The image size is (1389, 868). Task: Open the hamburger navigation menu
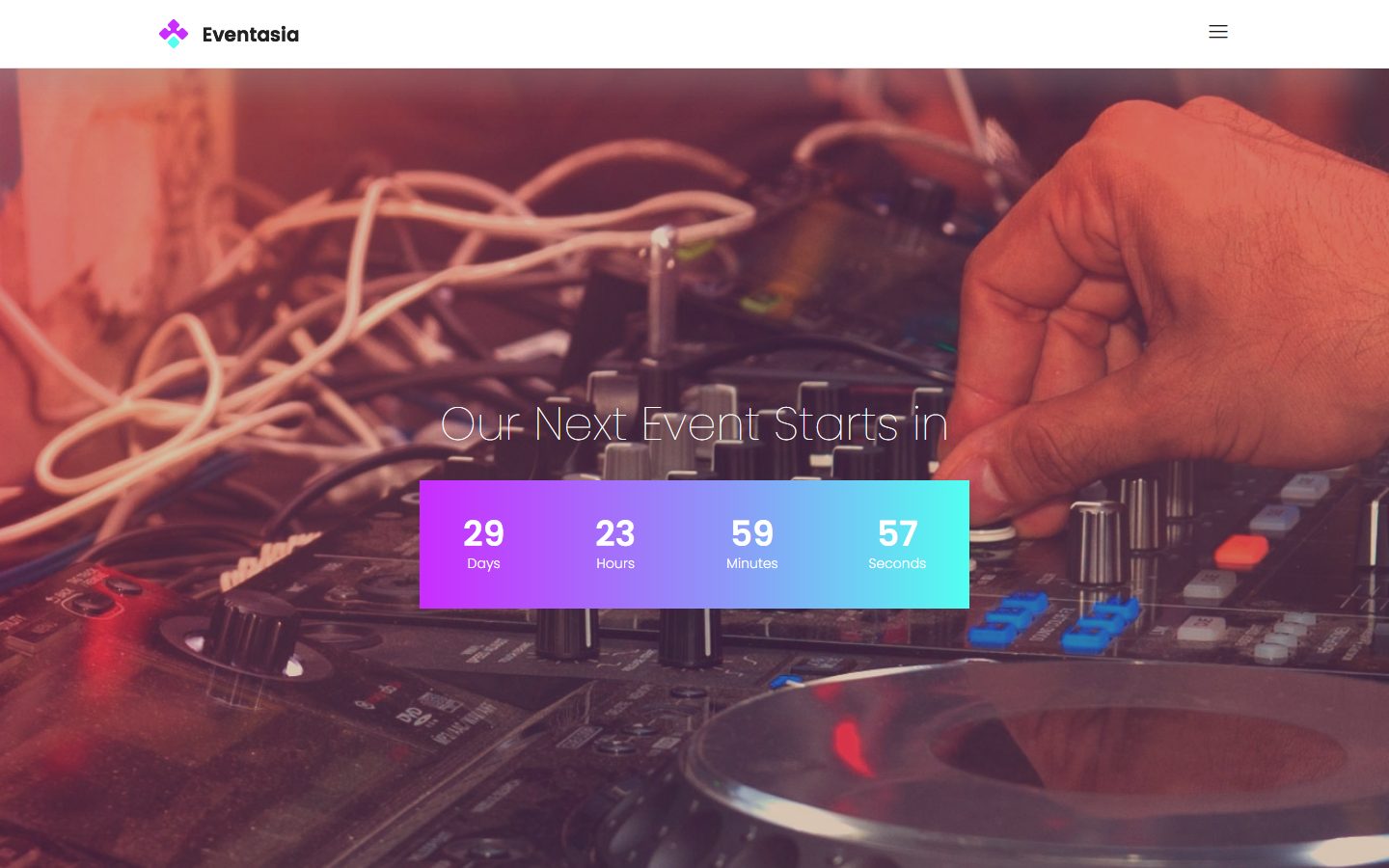1218,32
